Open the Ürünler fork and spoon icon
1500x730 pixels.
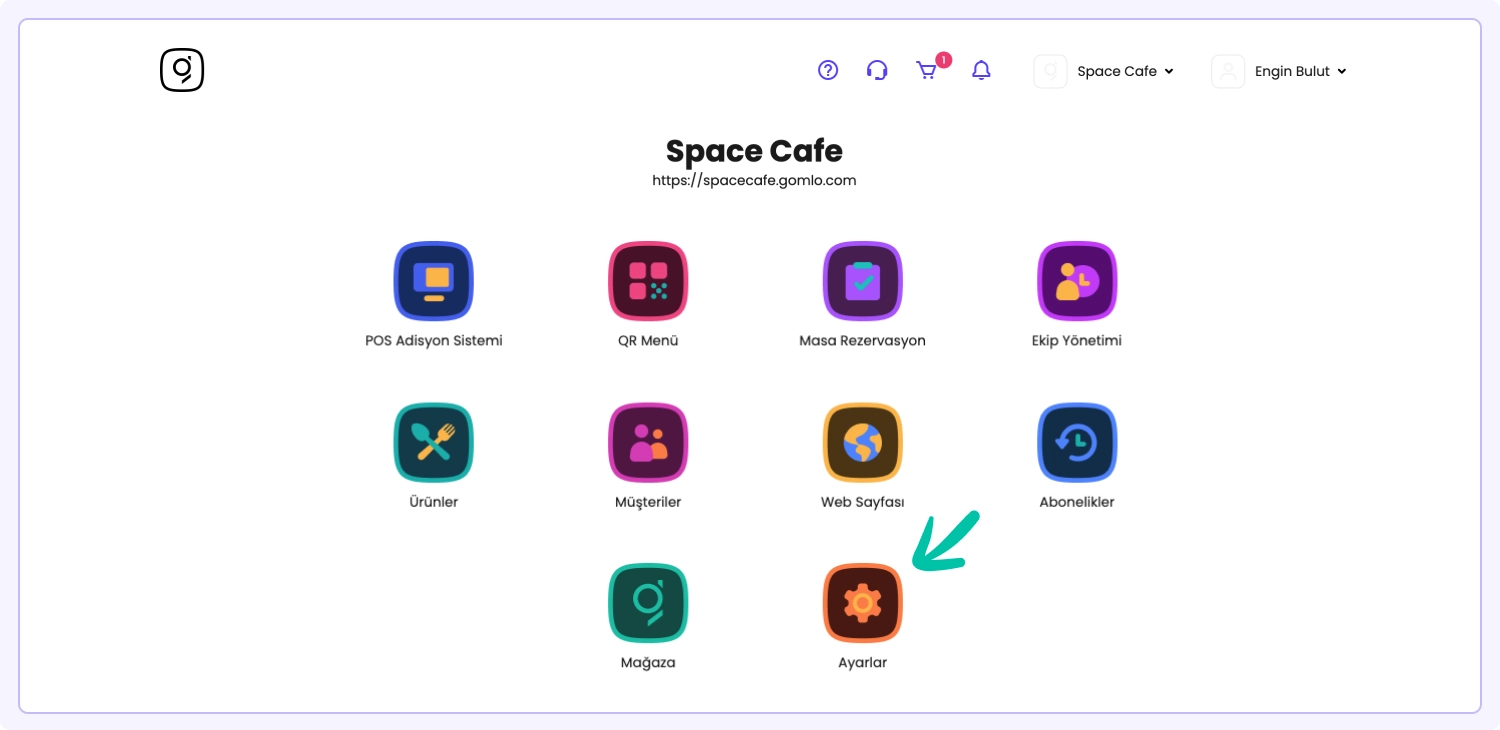[433, 442]
